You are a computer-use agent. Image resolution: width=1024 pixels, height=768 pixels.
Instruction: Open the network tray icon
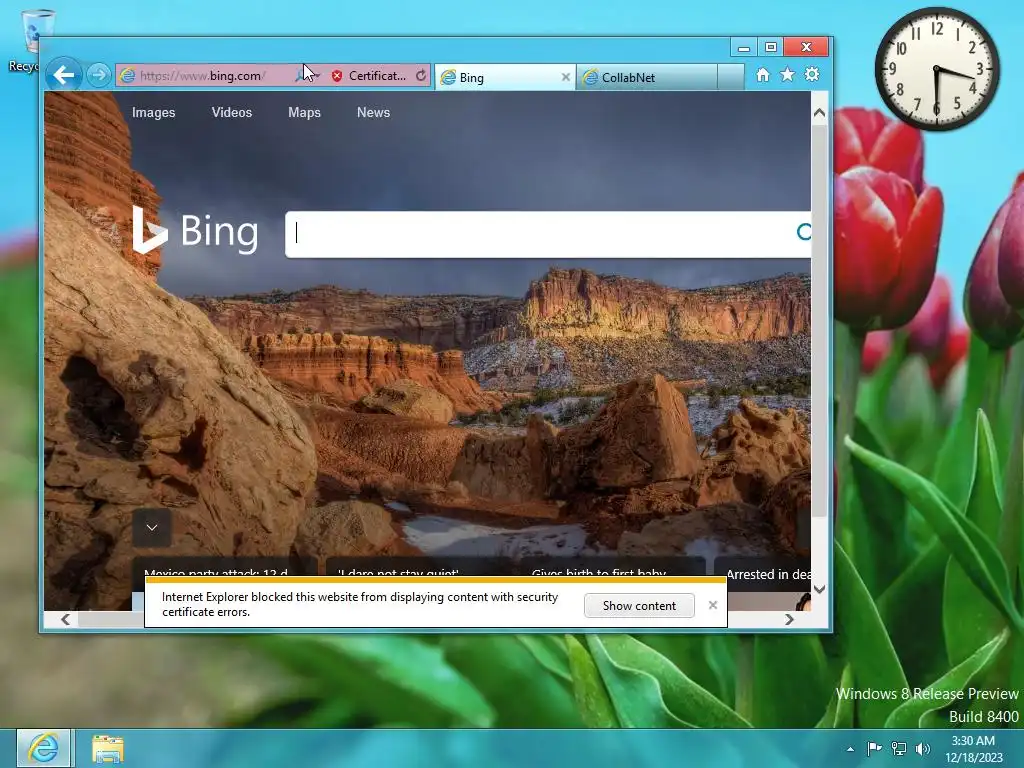[x=899, y=748]
